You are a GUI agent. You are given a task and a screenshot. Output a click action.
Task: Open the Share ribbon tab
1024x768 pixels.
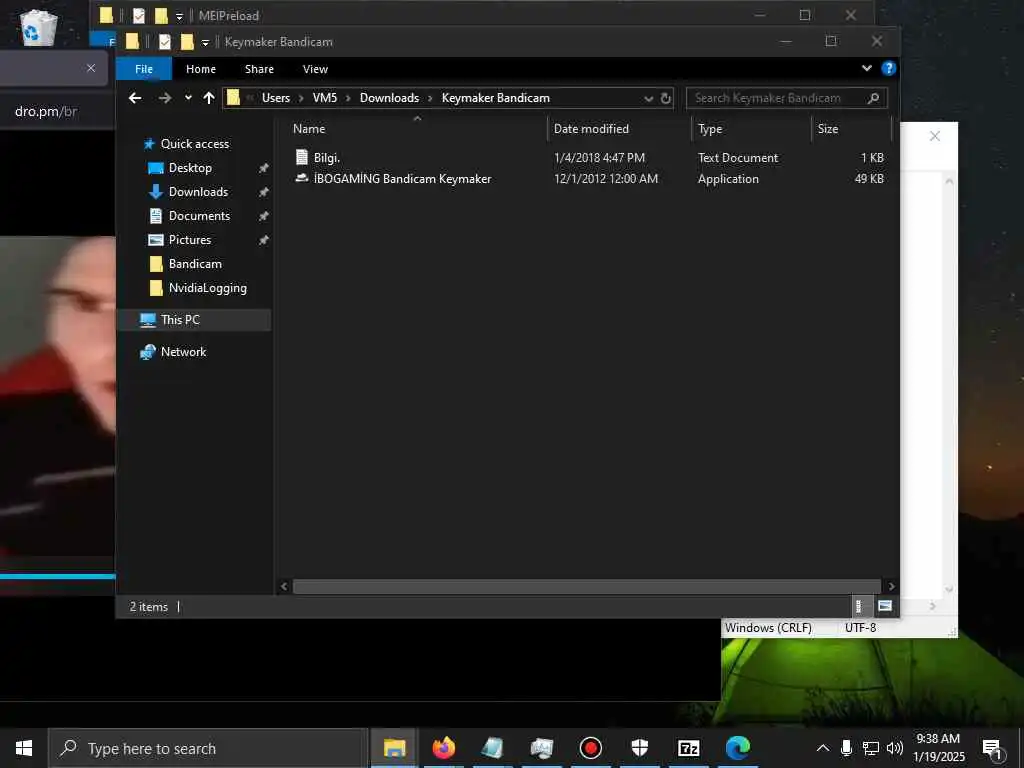[x=259, y=69]
